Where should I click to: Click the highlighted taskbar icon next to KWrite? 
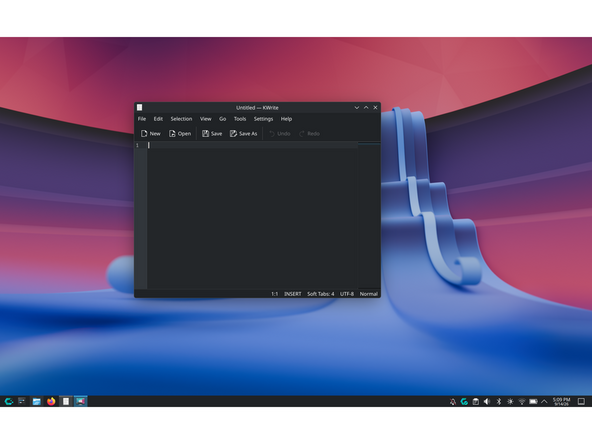point(80,401)
